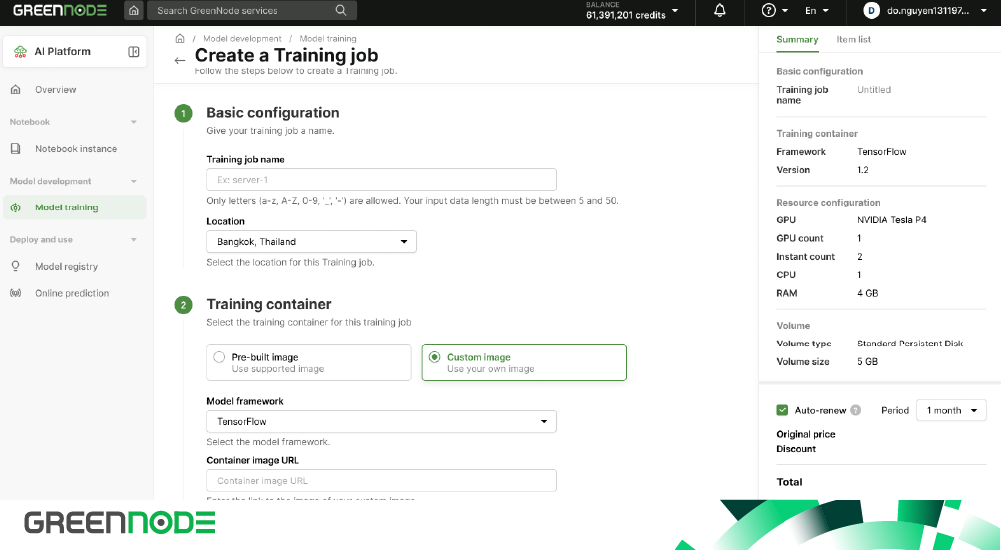Image resolution: width=1001 pixels, height=550 pixels.
Task: Click the breadcrumb home icon
Action: point(180,38)
